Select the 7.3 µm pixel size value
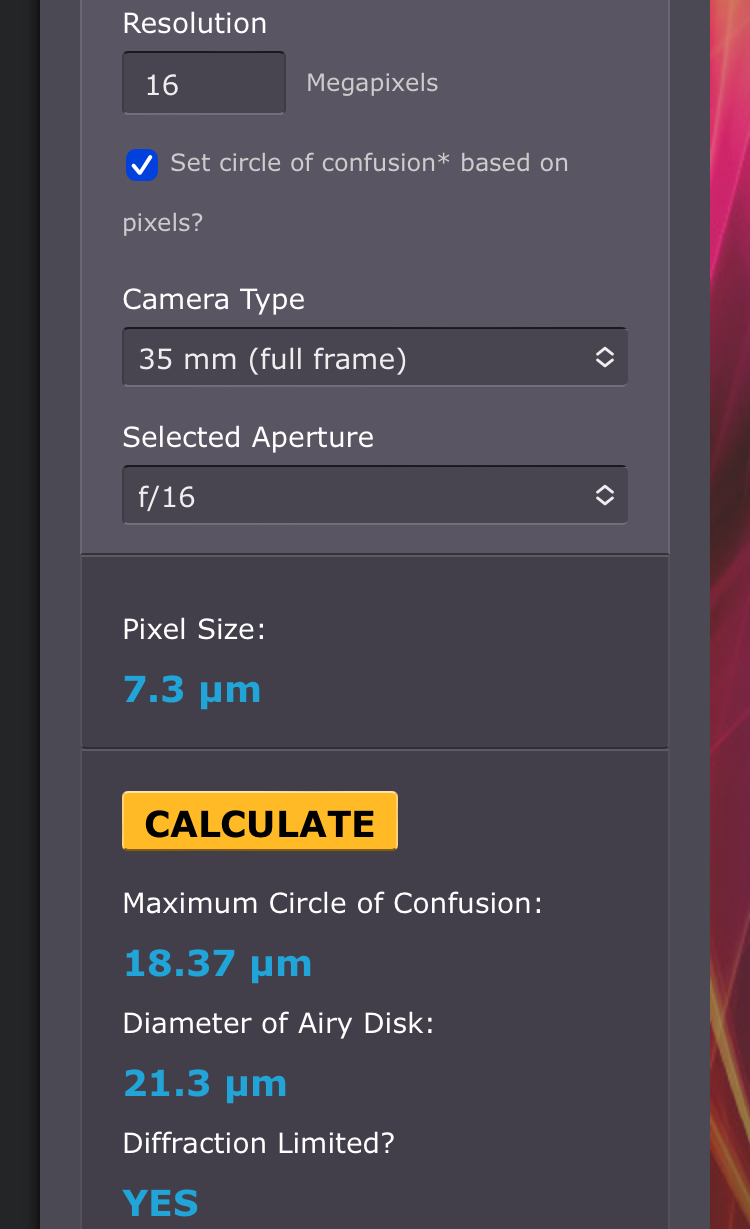The height and width of the screenshot is (1229, 750). tap(192, 689)
